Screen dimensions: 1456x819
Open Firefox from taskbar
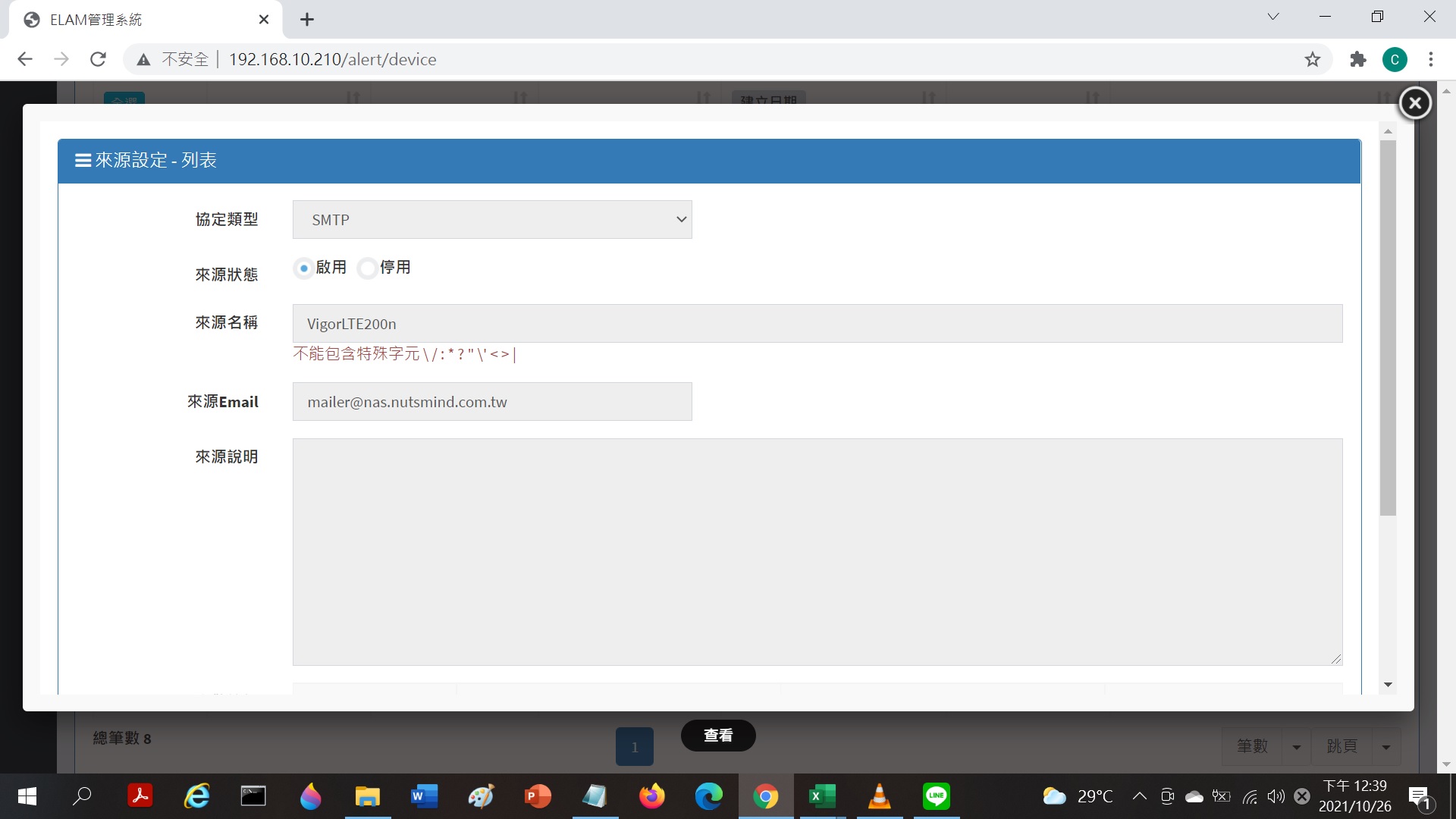coord(651,796)
